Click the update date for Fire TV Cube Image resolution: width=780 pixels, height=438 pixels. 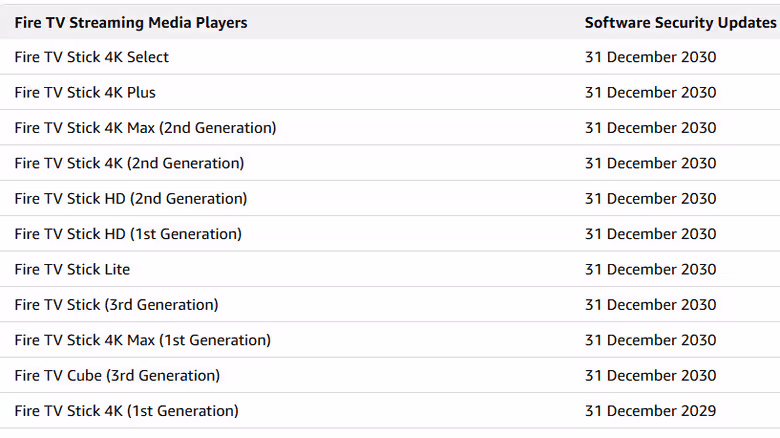(x=651, y=375)
